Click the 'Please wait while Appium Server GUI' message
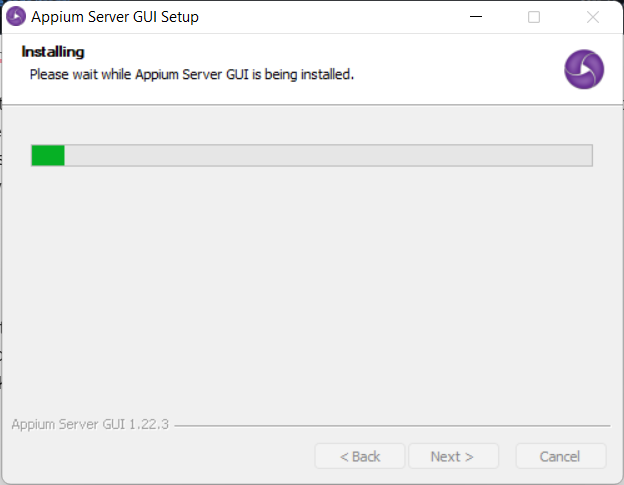The height and width of the screenshot is (485, 624). pyautogui.click(x=192, y=74)
